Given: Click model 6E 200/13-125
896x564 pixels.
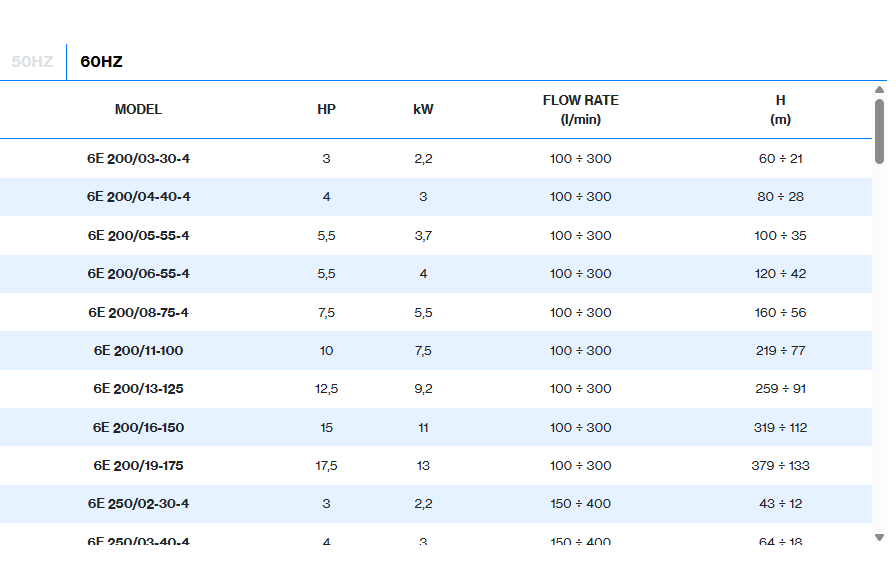Looking at the screenshot, I should point(138,389).
